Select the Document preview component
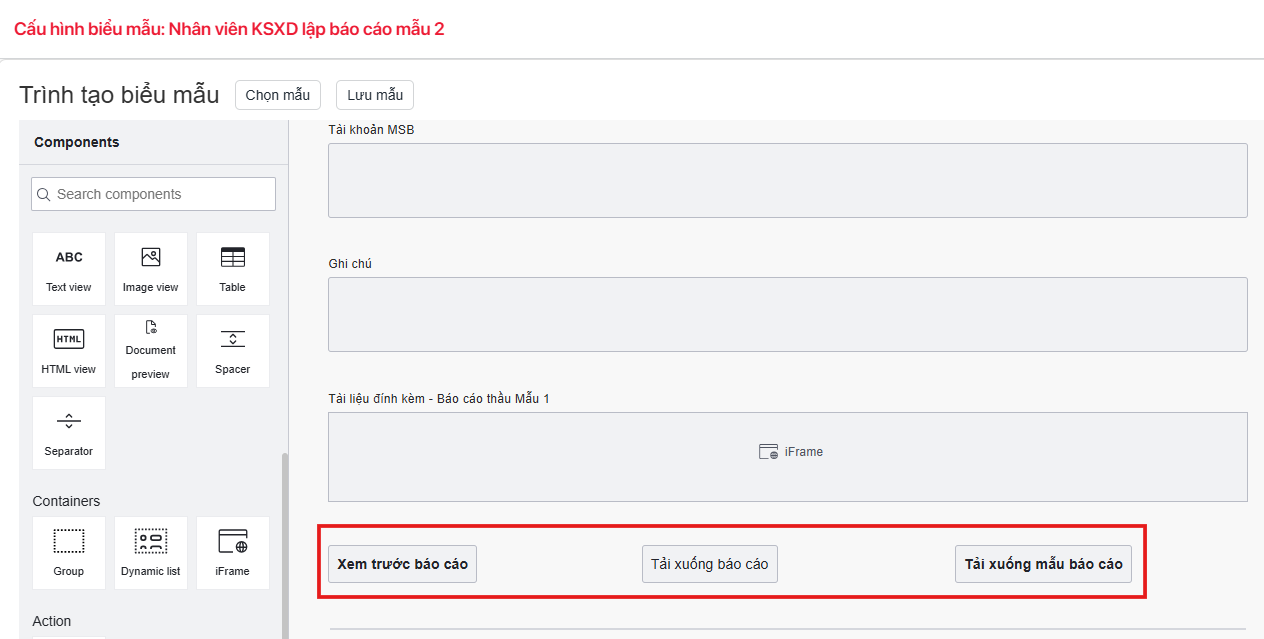 point(151,351)
